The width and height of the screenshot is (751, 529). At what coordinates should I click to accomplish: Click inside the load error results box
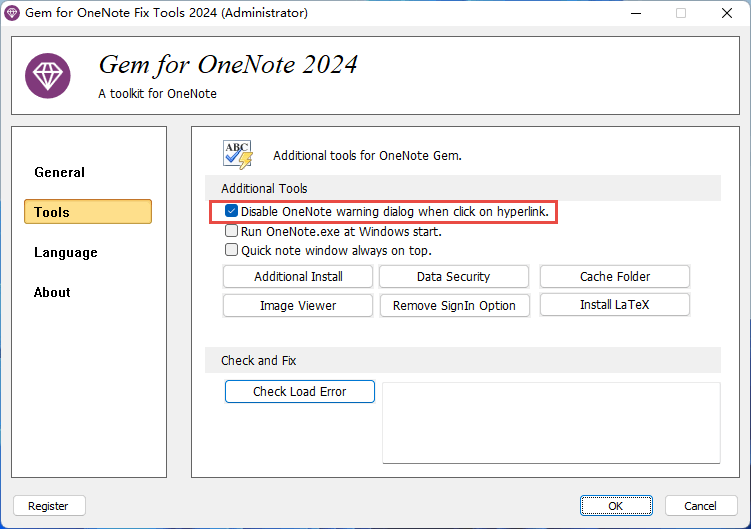click(x=551, y=422)
